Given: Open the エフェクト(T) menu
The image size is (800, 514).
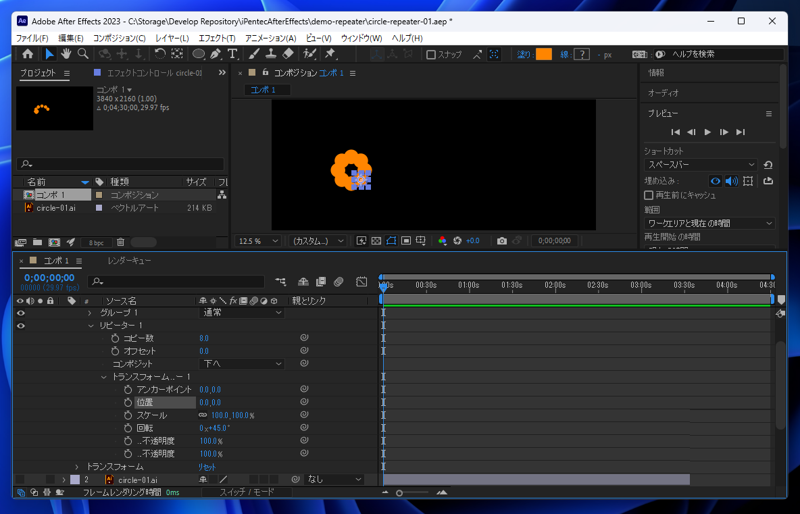Looking at the screenshot, I should tap(216, 38).
